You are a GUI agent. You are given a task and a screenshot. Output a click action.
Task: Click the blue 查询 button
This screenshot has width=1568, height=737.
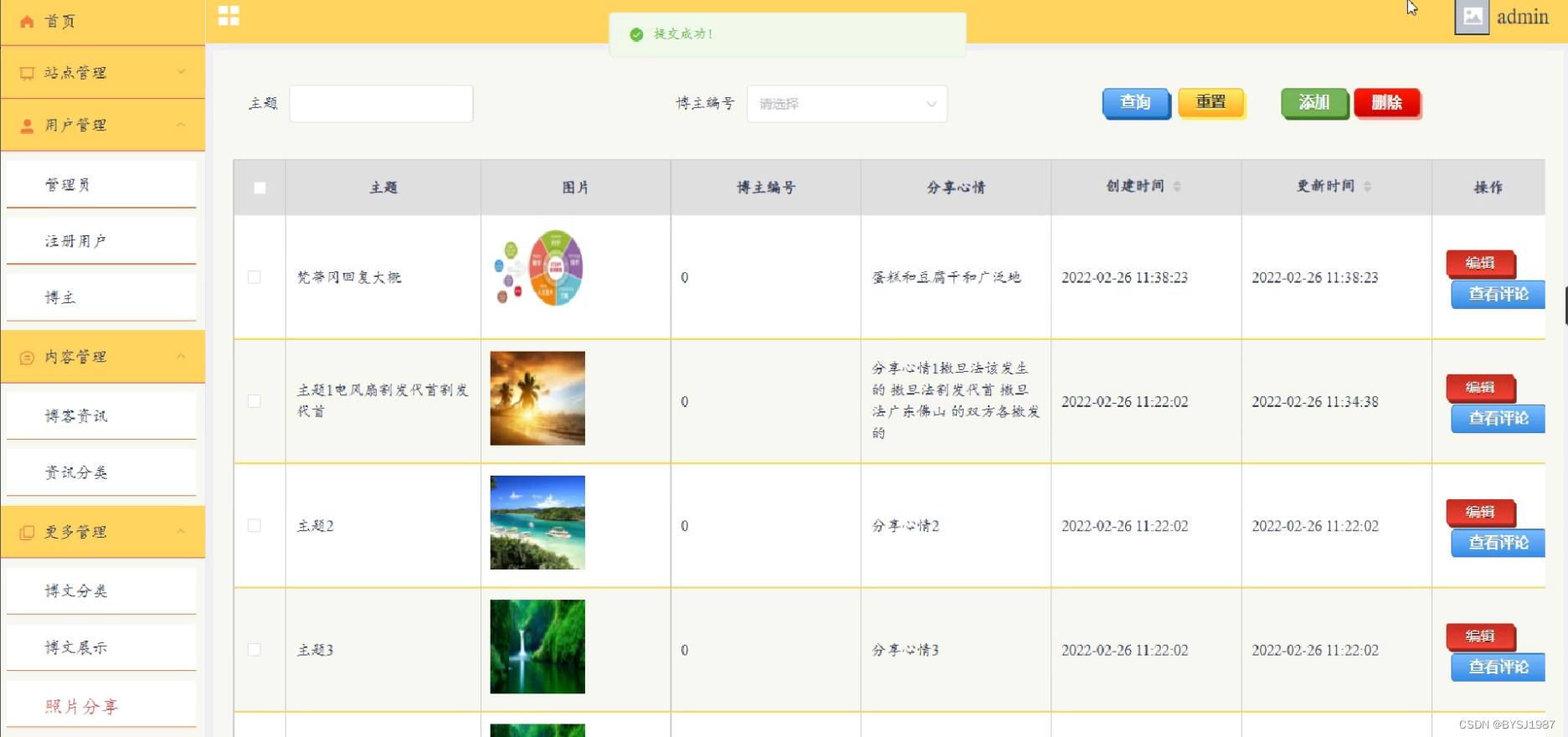[1136, 102]
